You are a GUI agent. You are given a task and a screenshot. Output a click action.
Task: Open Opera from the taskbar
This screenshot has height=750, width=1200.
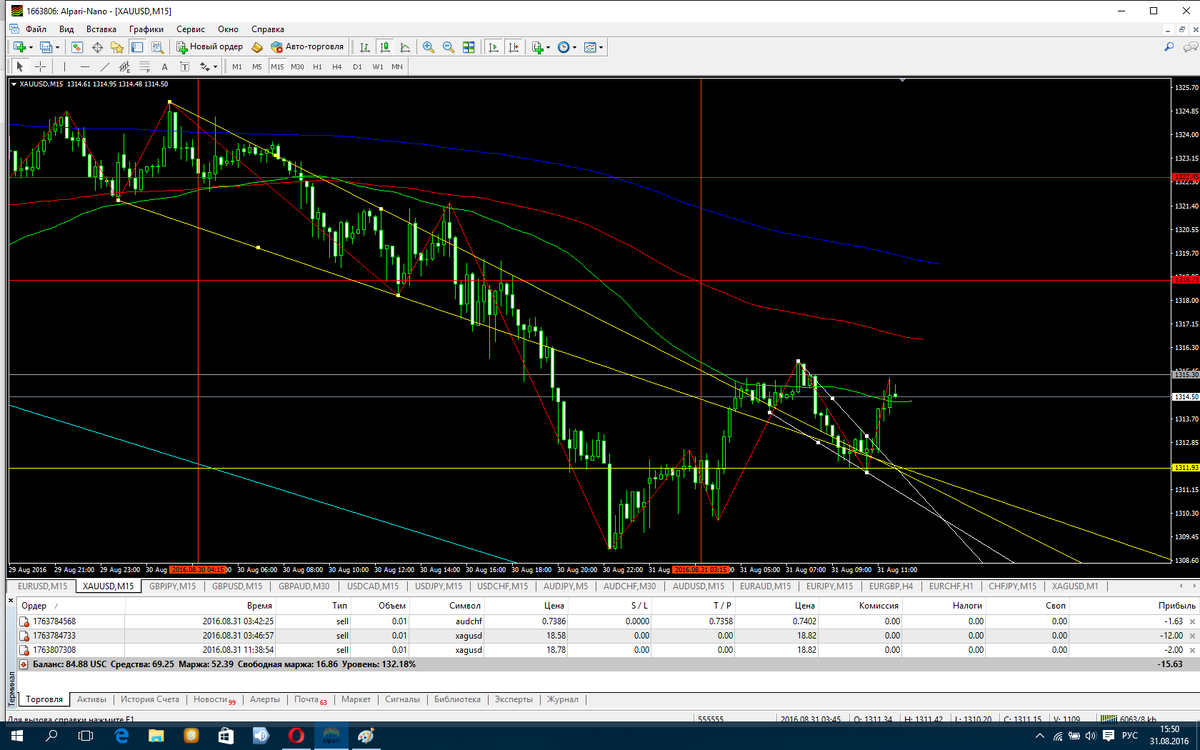[294, 736]
